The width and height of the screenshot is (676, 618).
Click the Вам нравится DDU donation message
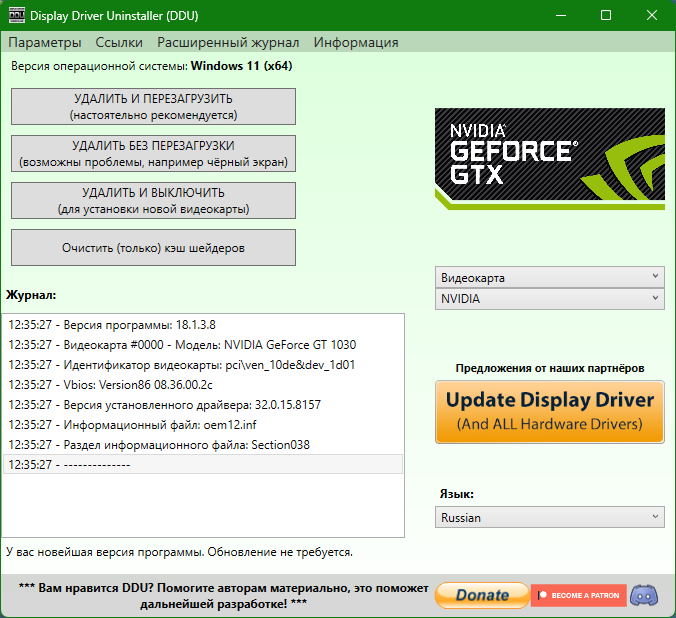click(x=223, y=596)
